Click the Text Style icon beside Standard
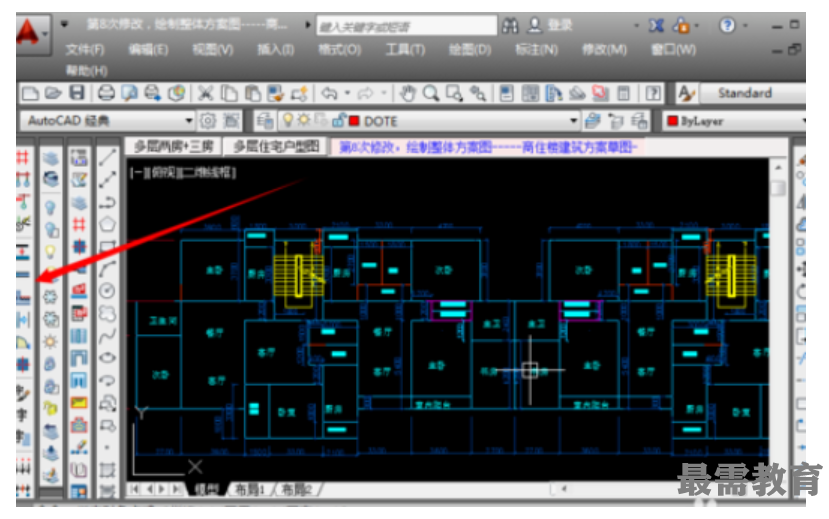The height and width of the screenshot is (519, 829). 686,94
